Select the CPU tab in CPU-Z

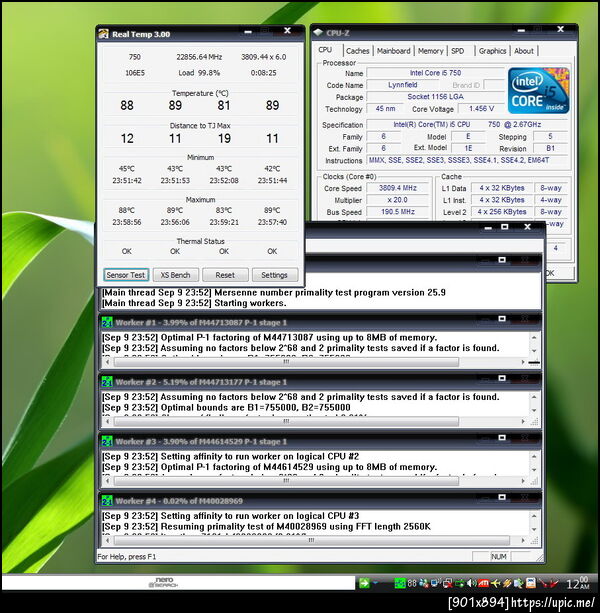325,50
